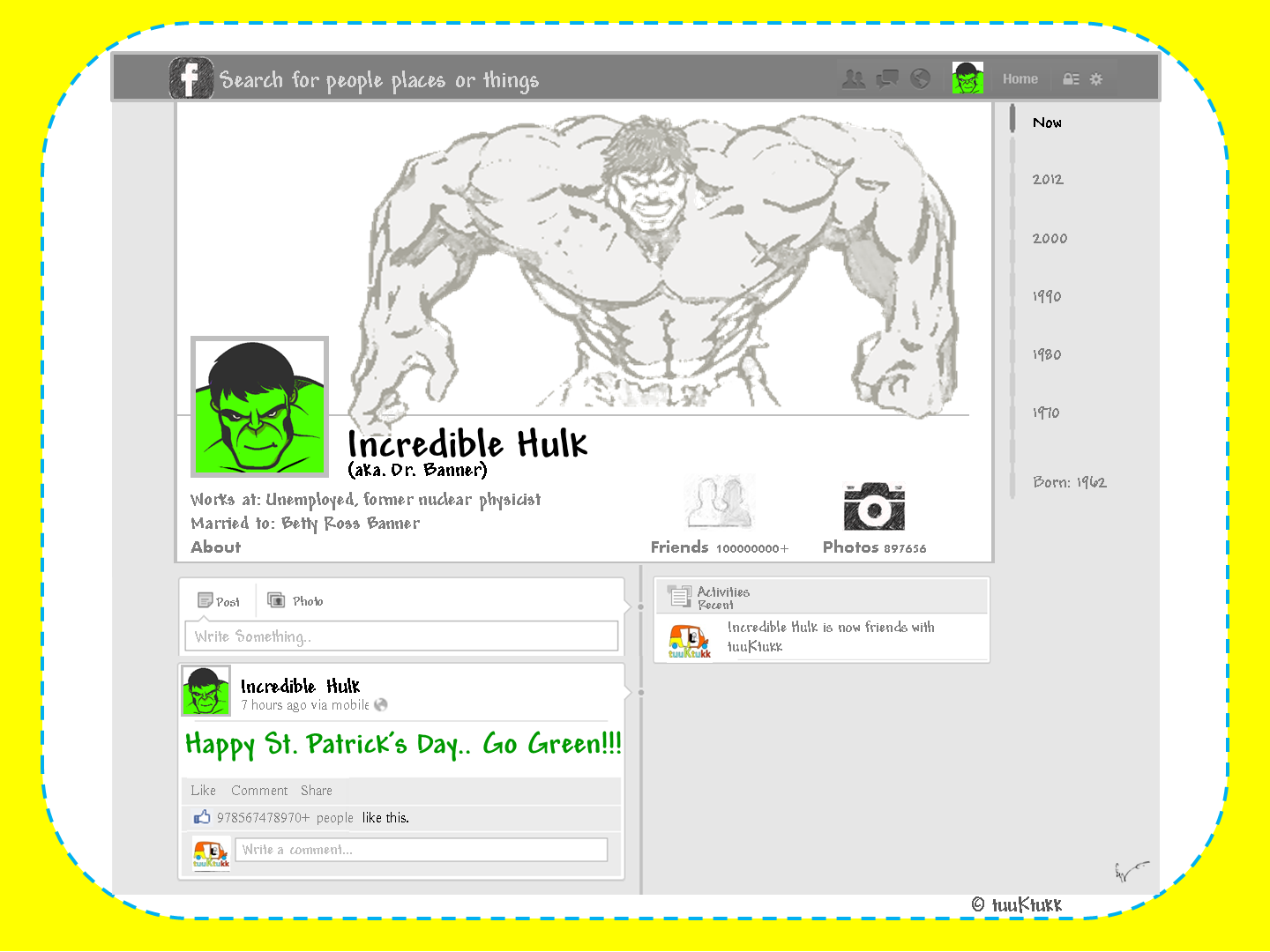Share the St. Patrick's Day post
Image resolution: width=1270 pixels, height=952 pixels.
pos(317,791)
